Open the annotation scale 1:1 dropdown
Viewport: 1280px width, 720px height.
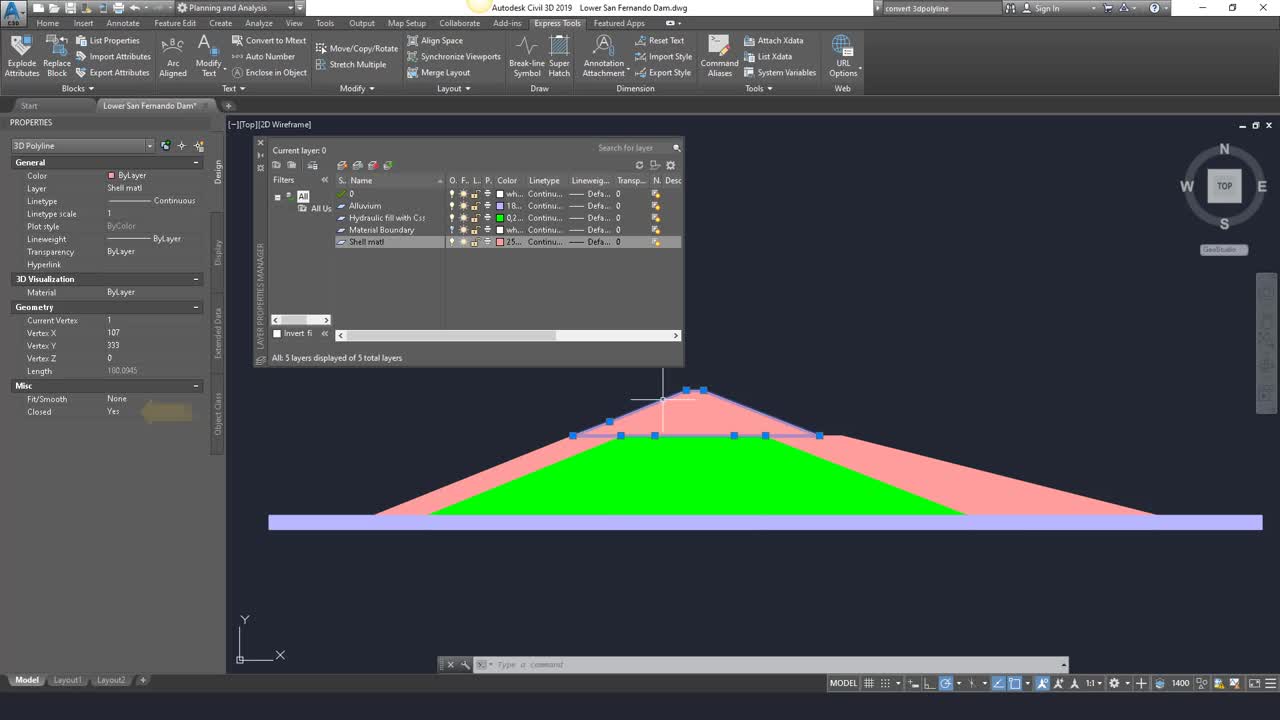pos(1093,683)
